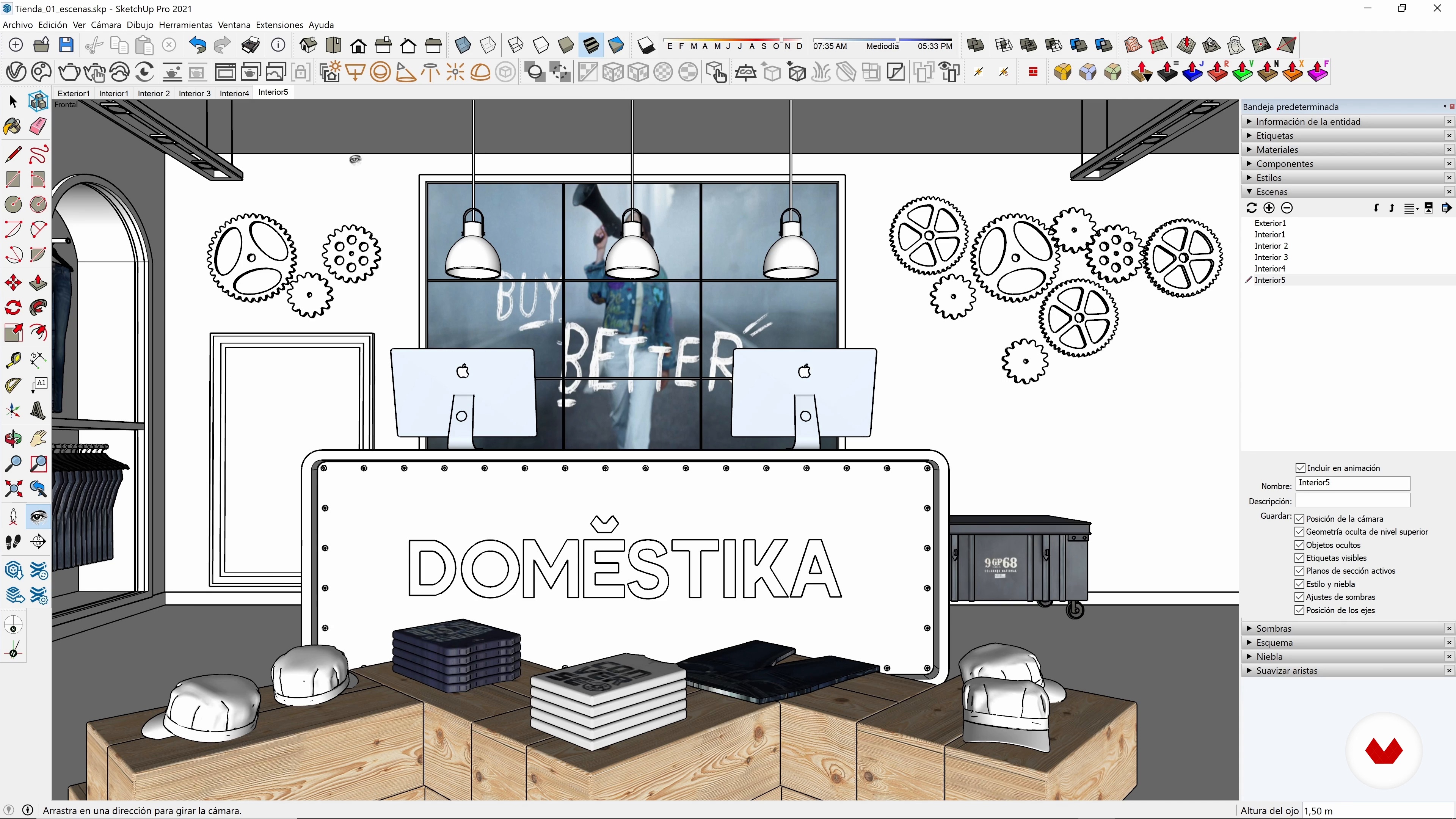Image resolution: width=1456 pixels, height=819 pixels.
Task: Toggle Geometría oculta de nivel superior
Action: [1299, 532]
